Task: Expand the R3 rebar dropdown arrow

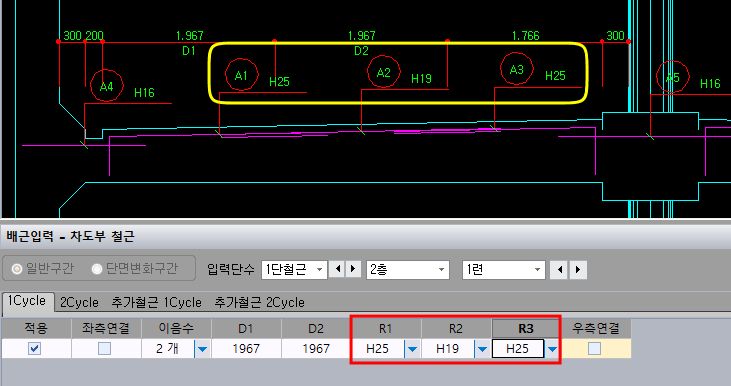Action: tap(552, 349)
